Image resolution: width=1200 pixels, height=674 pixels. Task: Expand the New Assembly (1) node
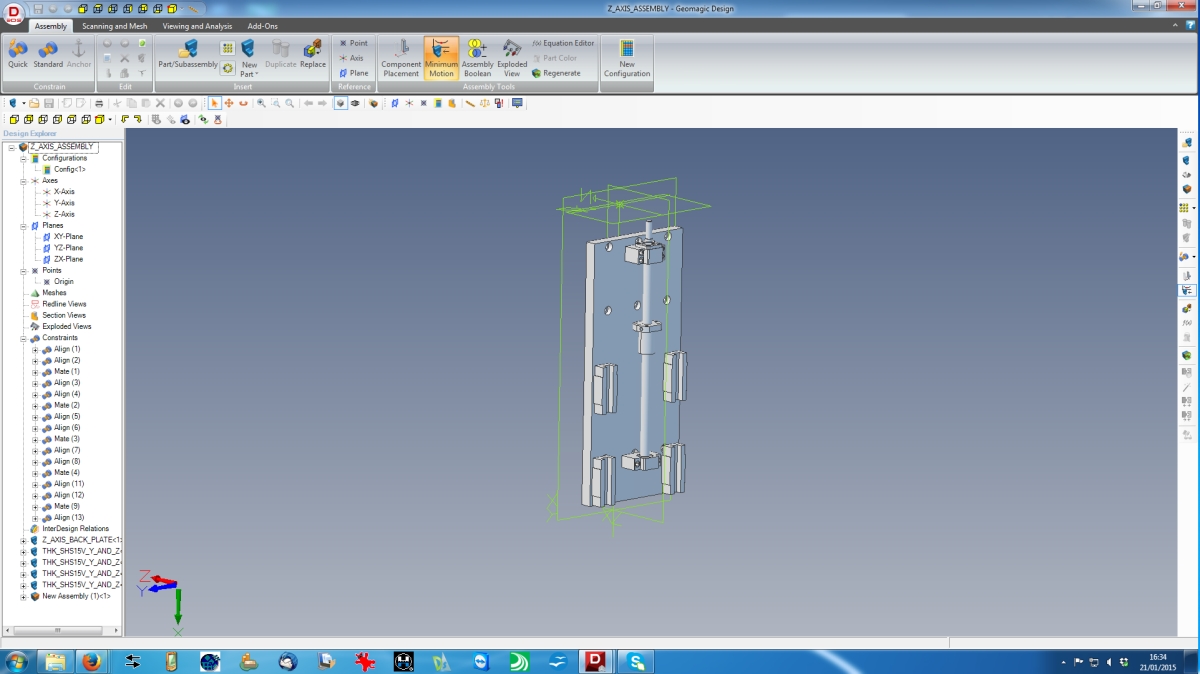click(x=23, y=597)
